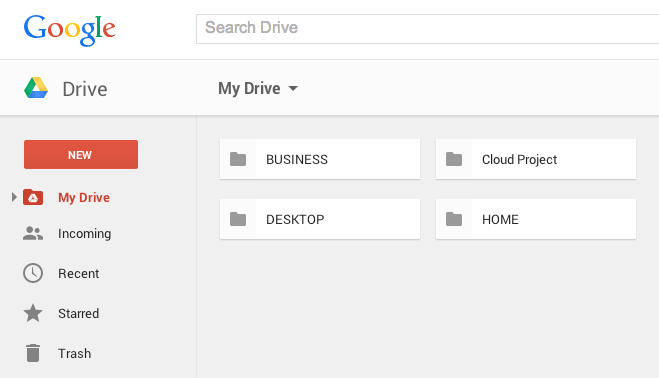
Task: Open the My Drive header dropdown
Action: [258, 89]
